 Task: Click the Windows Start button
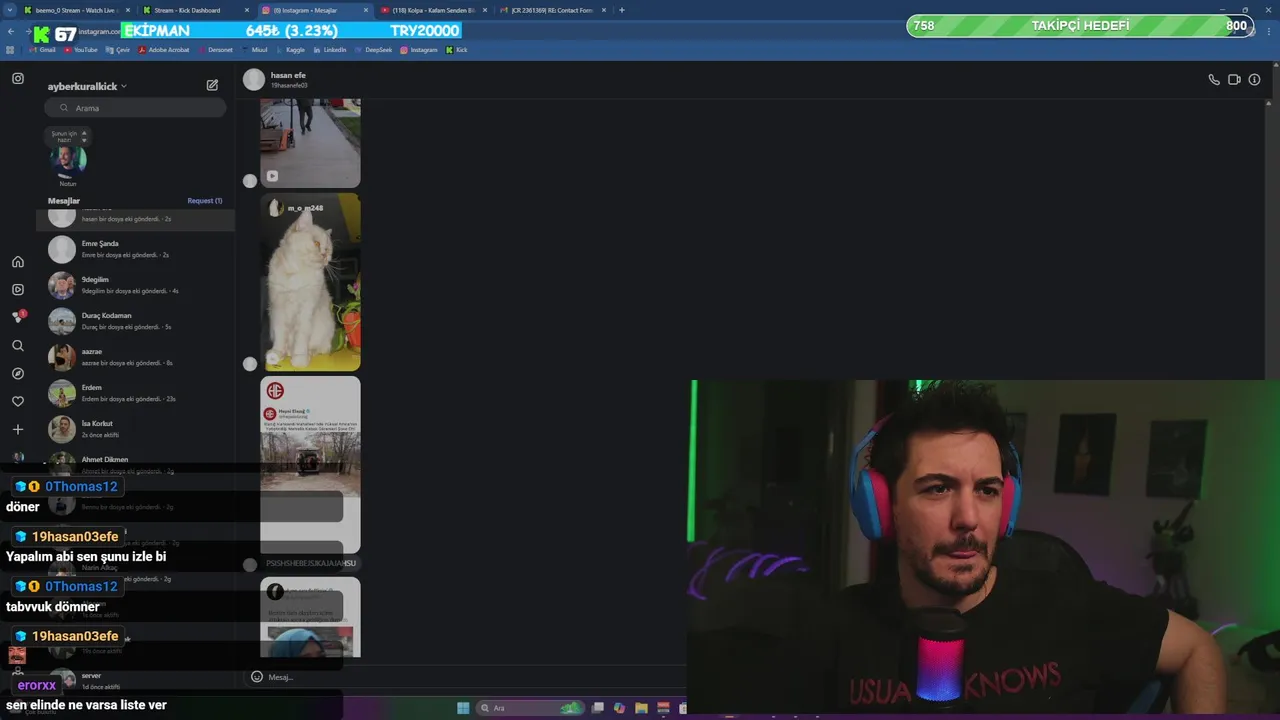tap(463, 708)
